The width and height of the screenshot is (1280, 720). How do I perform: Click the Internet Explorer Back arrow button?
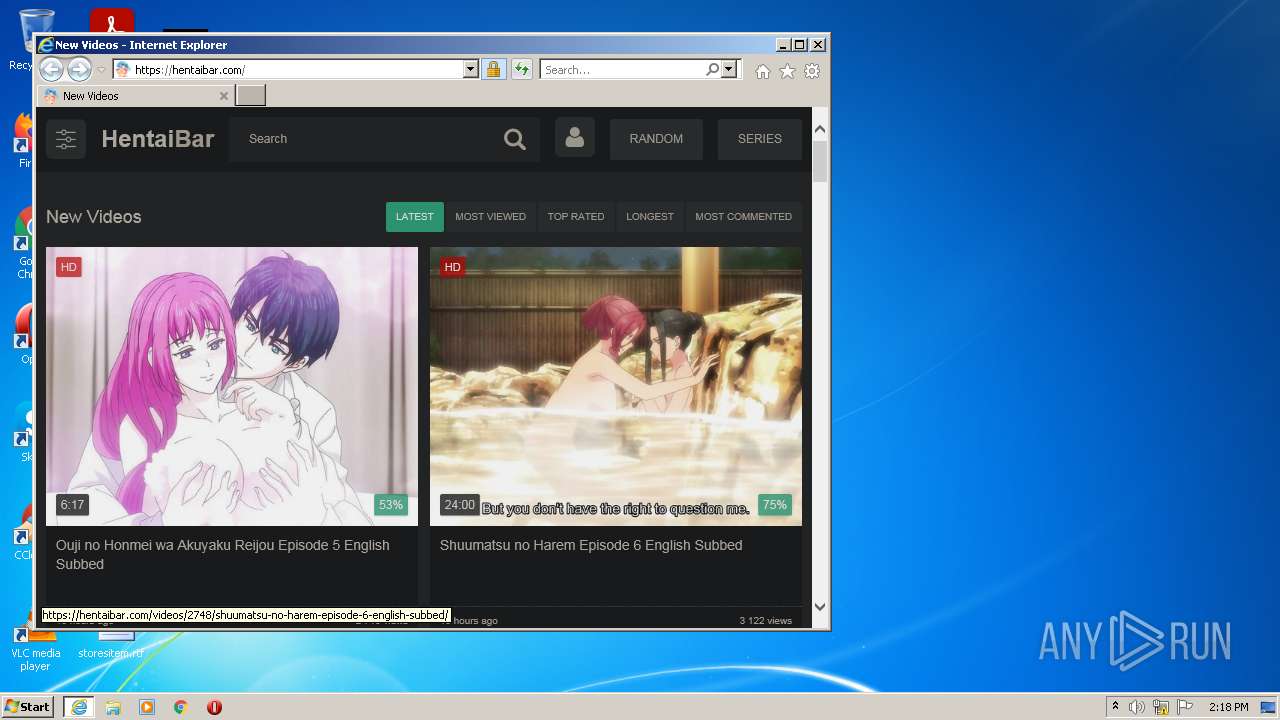tap(51, 70)
